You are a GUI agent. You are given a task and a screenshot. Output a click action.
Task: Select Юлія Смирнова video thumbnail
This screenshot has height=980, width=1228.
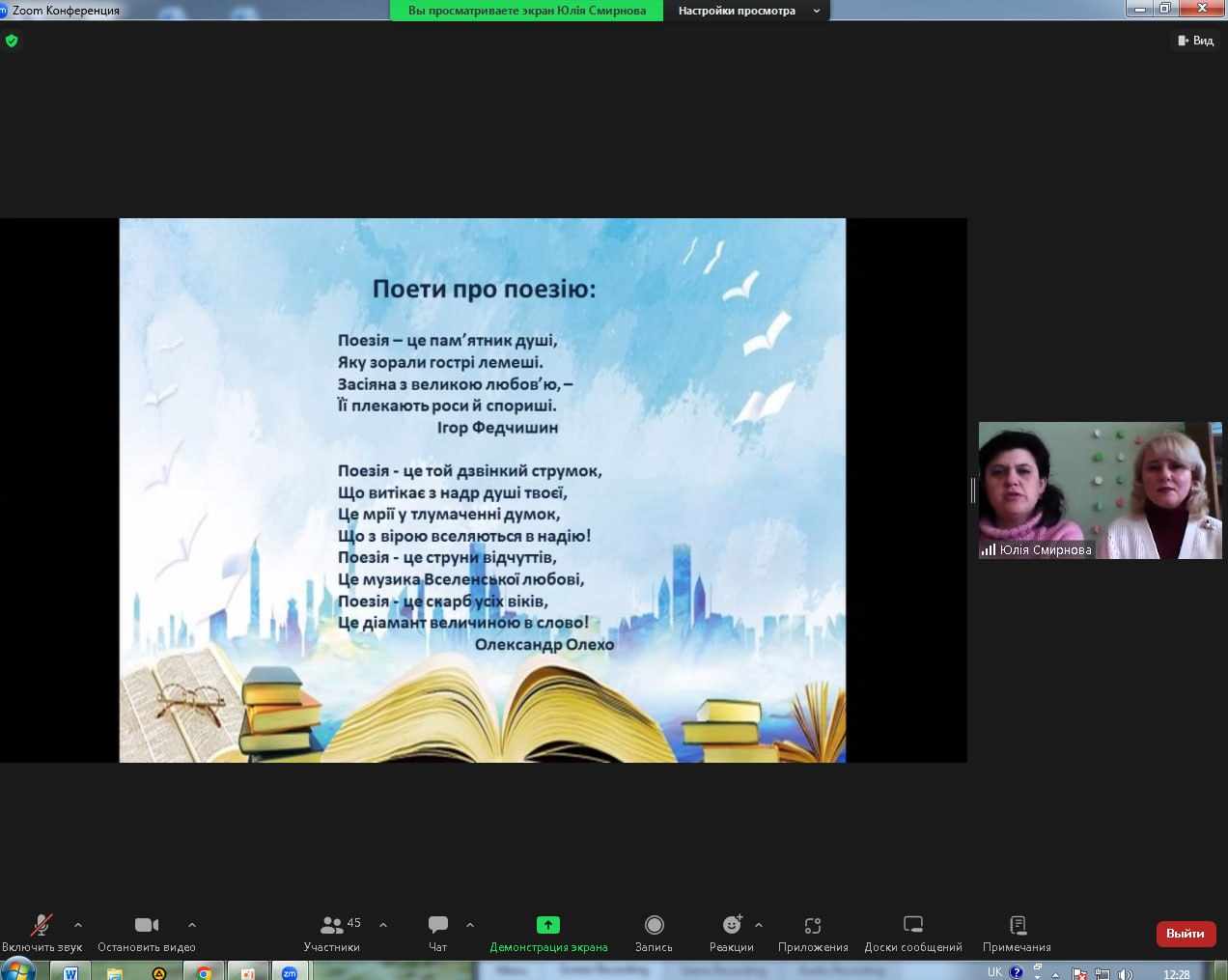(x=1100, y=490)
